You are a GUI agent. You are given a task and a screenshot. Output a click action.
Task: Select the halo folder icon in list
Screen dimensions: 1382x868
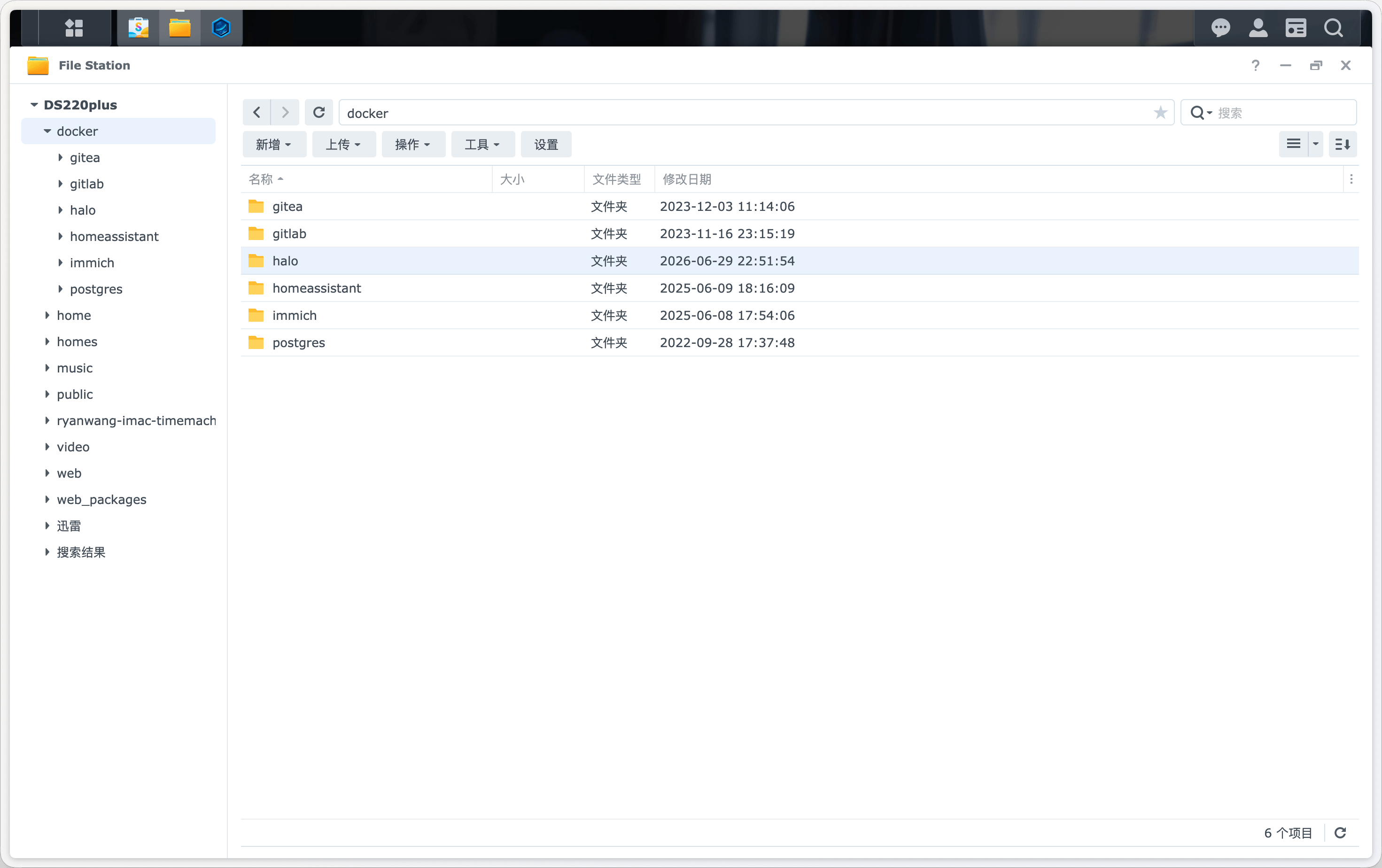(x=256, y=261)
